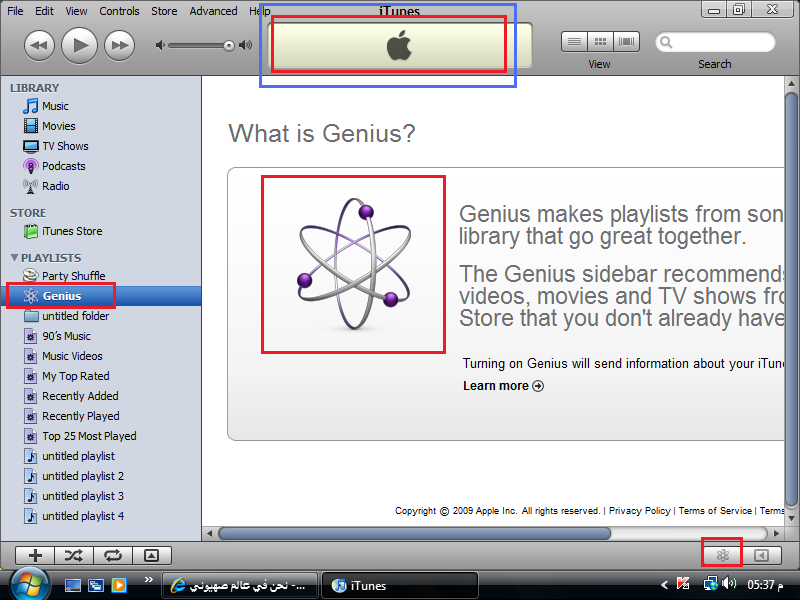Screen dimensions: 800x600
Task: Open TV Shows in the library
Action: pos(56,146)
